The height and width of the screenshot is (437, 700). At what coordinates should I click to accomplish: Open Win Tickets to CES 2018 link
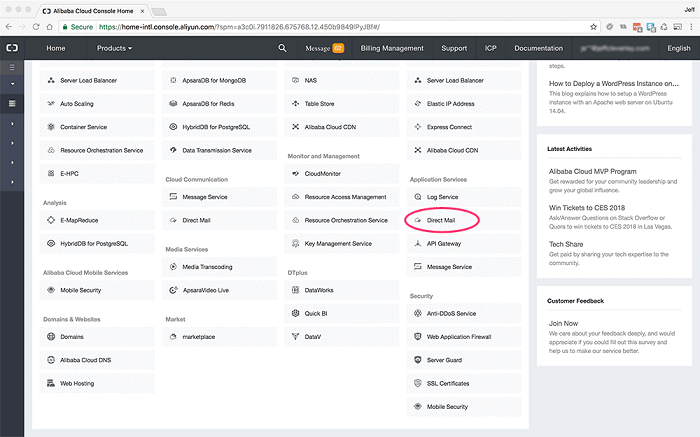click(x=587, y=208)
